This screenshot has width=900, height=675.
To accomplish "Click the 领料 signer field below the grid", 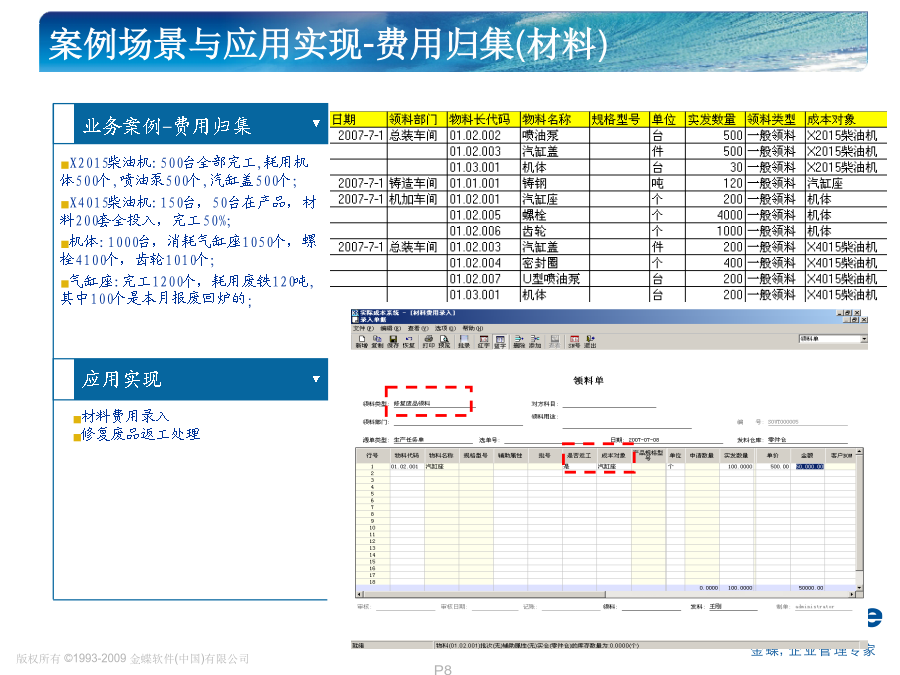I will pyautogui.click(x=649, y=607).
